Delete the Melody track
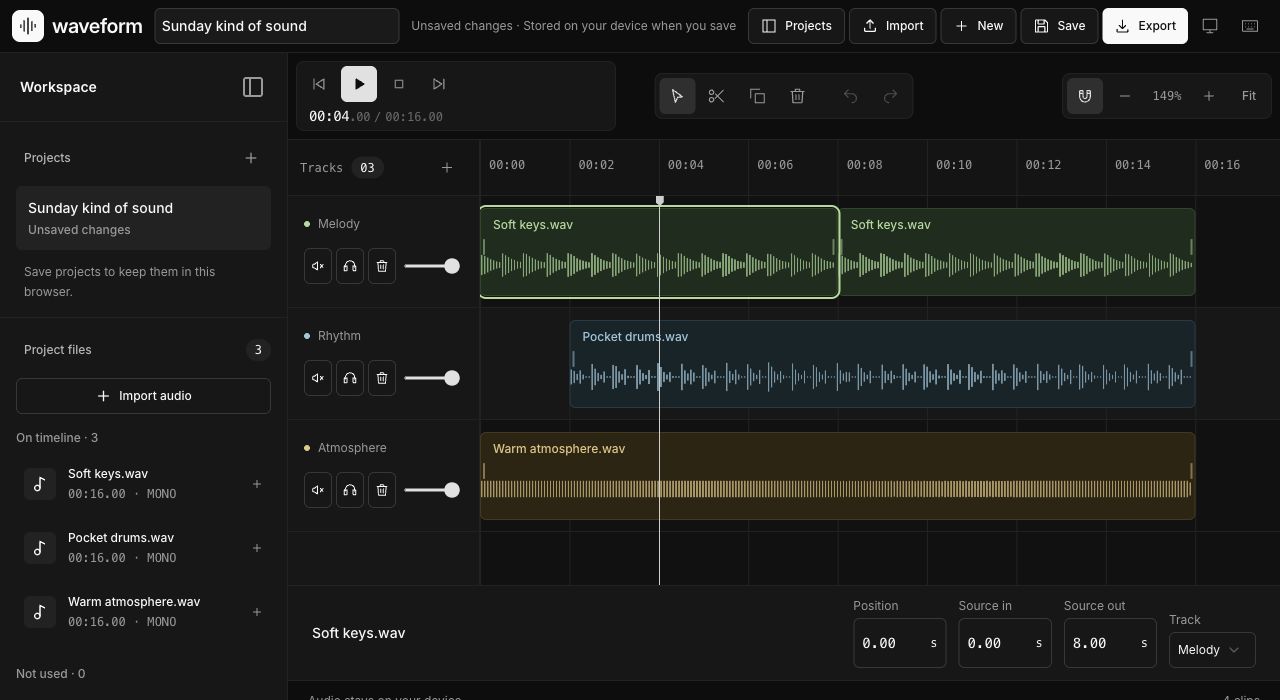Image resolution: width=1280 pixels, height=700 pixels. pos(382,266)
